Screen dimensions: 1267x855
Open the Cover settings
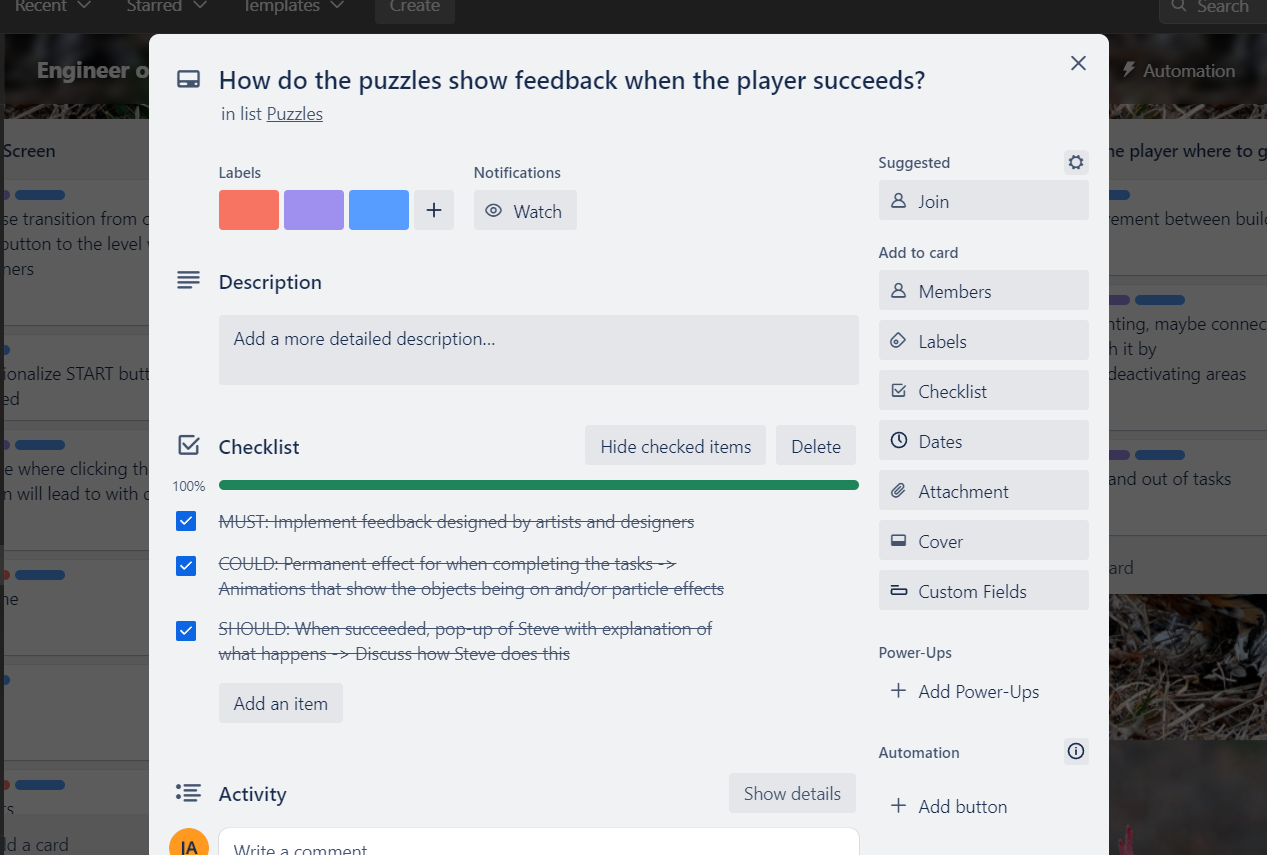click(984, 541)
